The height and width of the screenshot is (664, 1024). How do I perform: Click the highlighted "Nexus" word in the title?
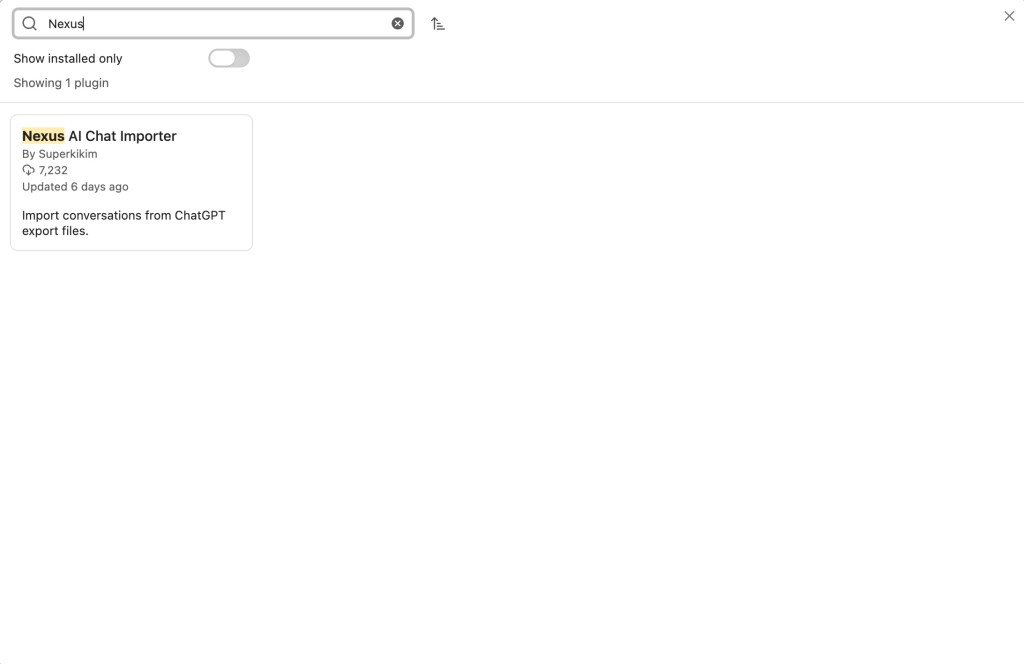(x=43, y=136)
